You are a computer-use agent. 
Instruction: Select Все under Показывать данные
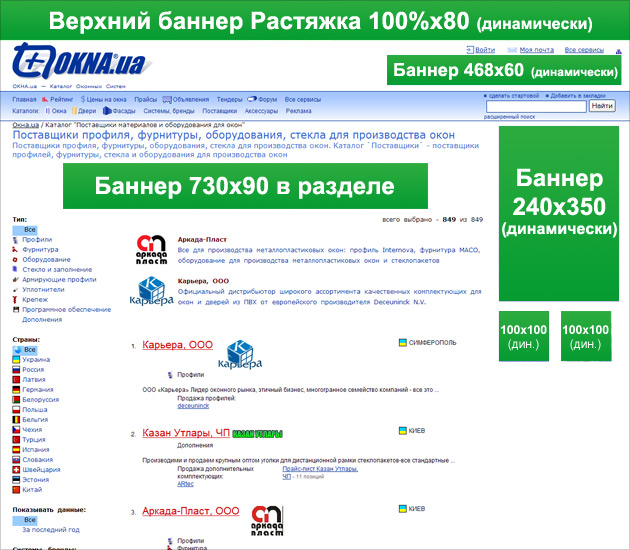[x=25, y=520]
